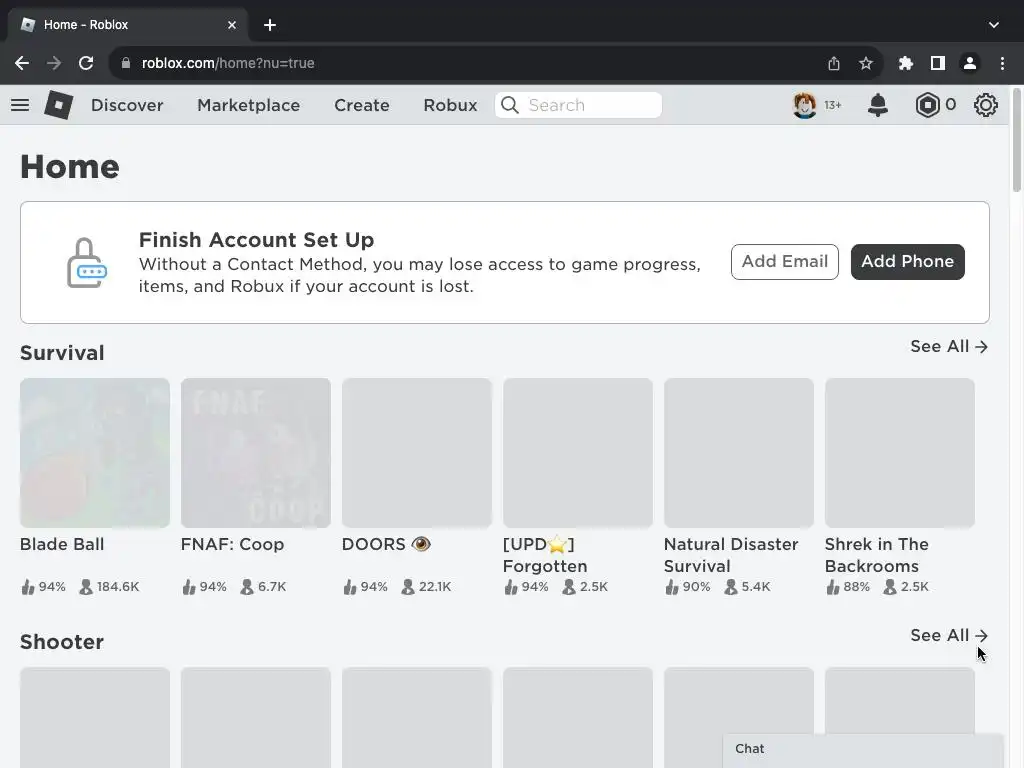Image resolution: width=1024 pixels, height=768 pixels.
Task: Bookmark this page with the star
Action: 865,63
